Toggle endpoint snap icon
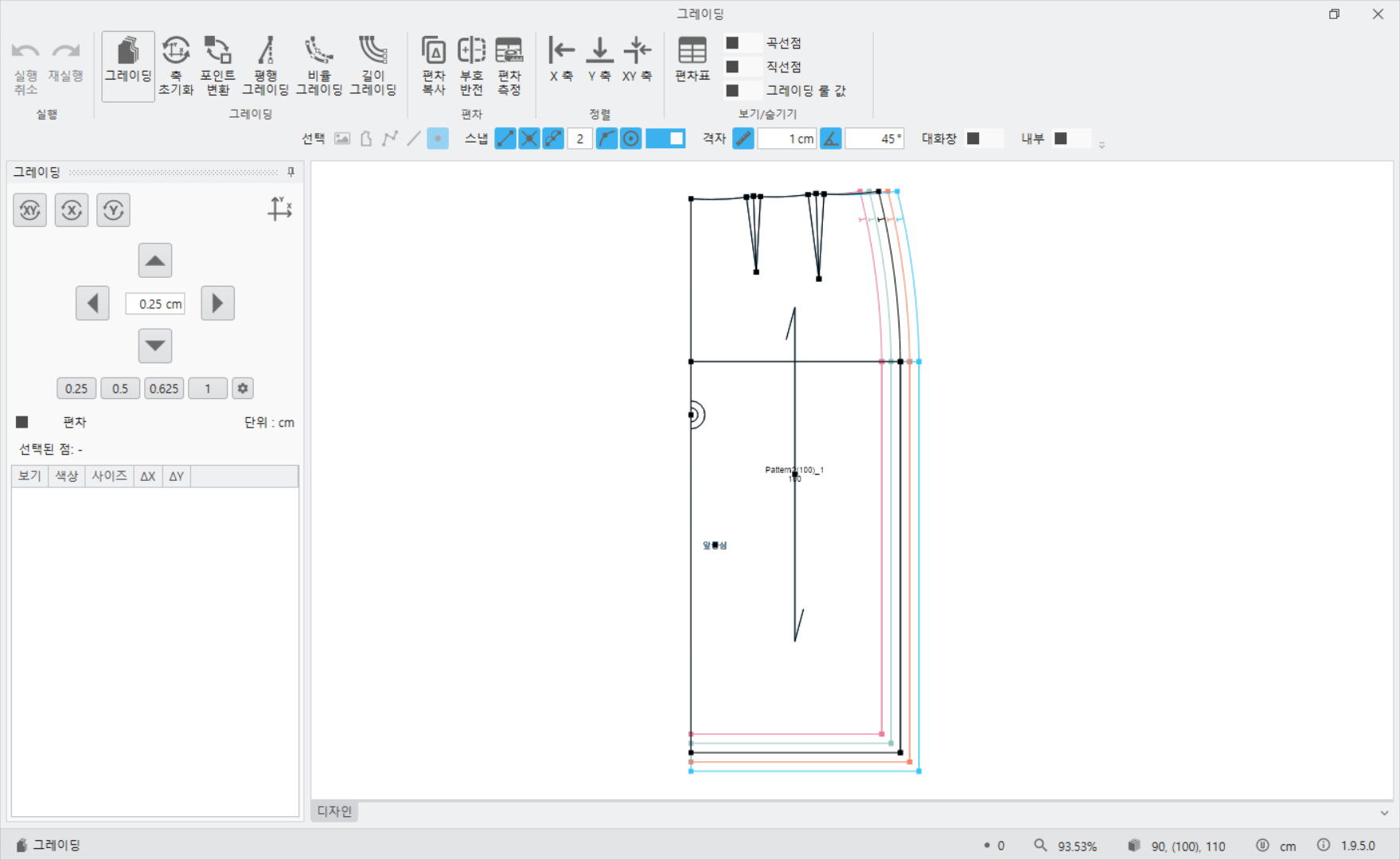 coord(505,139)
